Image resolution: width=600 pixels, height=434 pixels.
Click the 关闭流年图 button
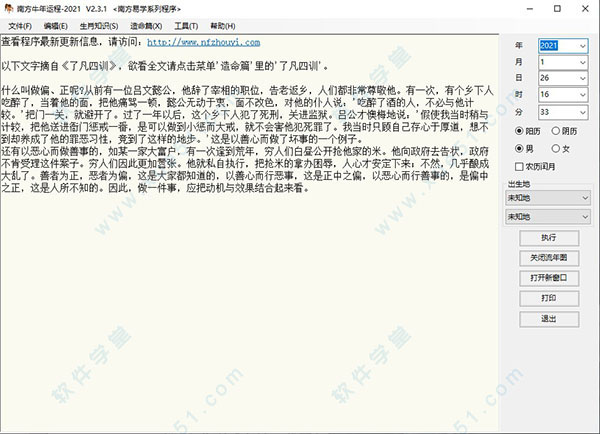(548, 256)
